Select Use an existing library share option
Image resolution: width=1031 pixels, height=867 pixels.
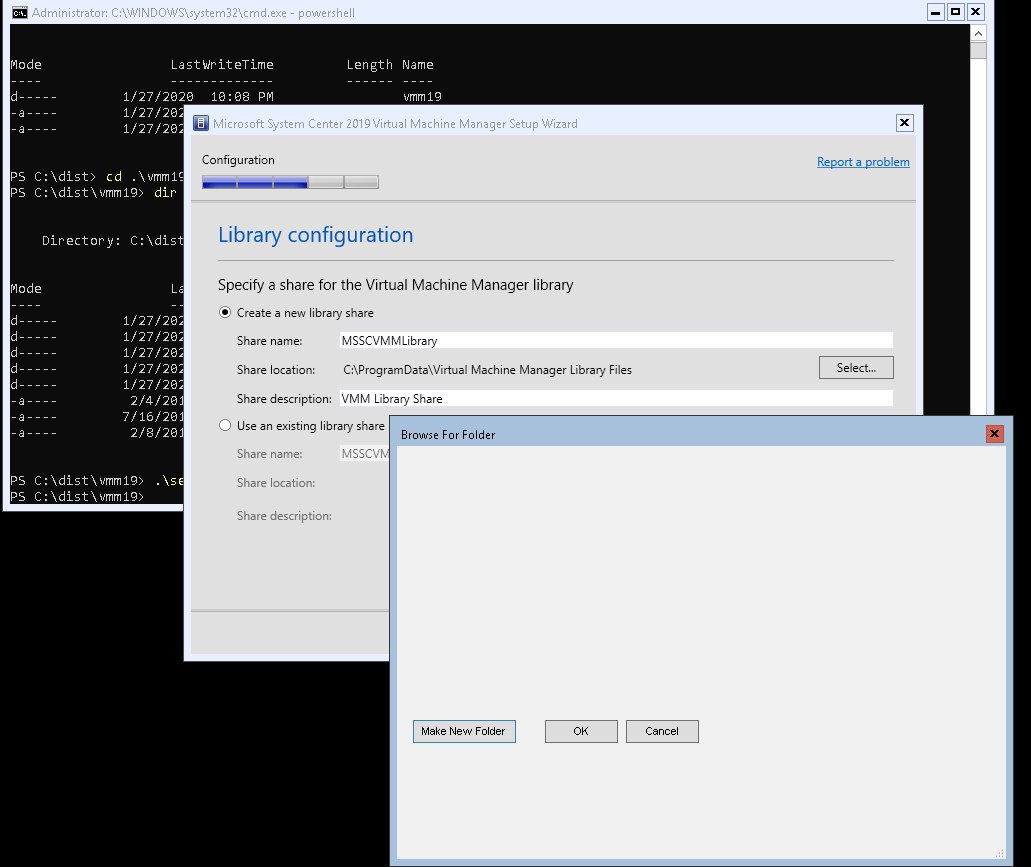click(225, 425)
